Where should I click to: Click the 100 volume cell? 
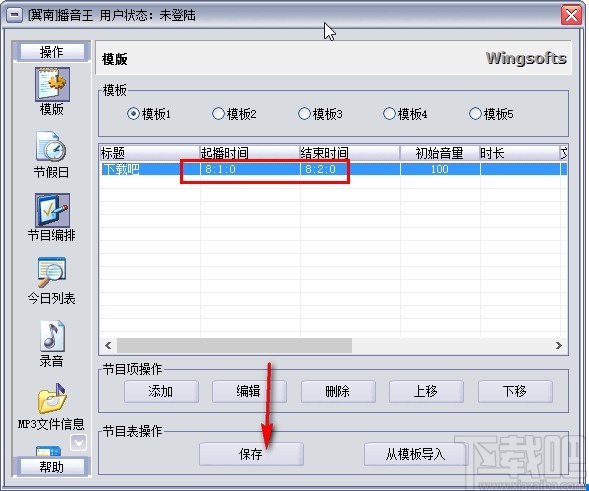click(440, 169)
